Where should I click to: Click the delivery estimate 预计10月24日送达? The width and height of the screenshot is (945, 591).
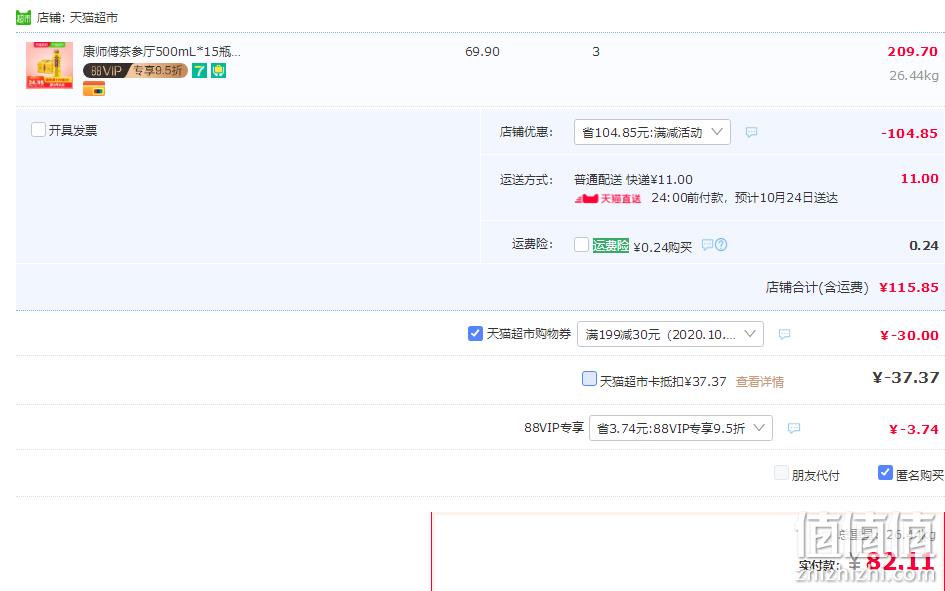coord(786,198)
